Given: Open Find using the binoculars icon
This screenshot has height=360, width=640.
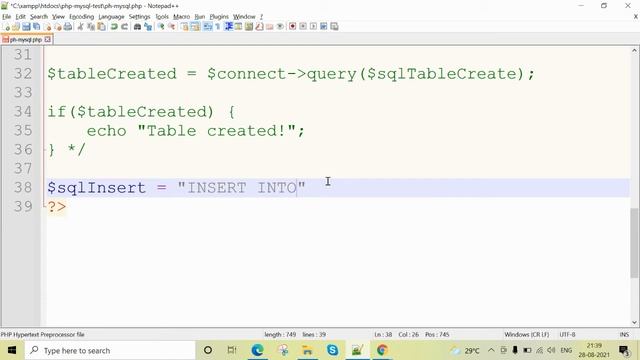Looking at the screenshot, I should (x=138, y=27).
